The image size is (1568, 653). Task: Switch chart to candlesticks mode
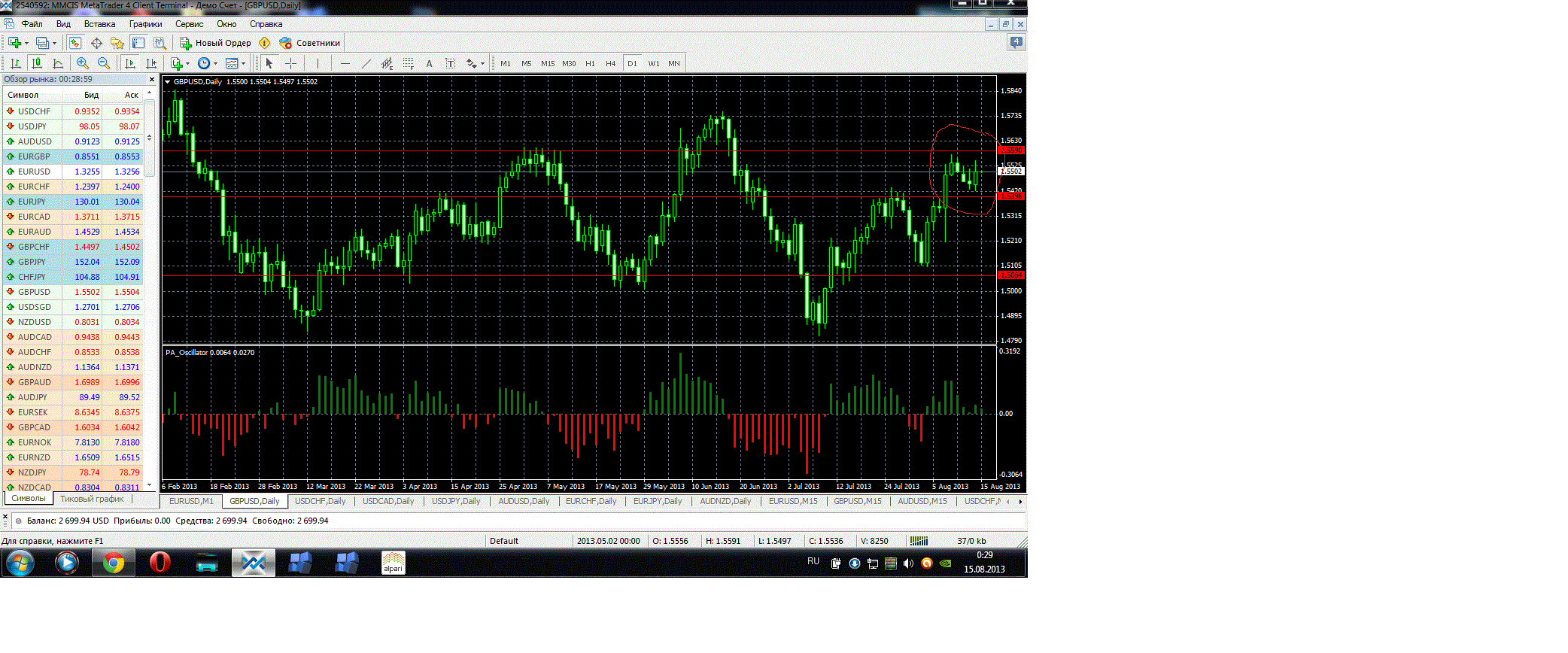37,63
